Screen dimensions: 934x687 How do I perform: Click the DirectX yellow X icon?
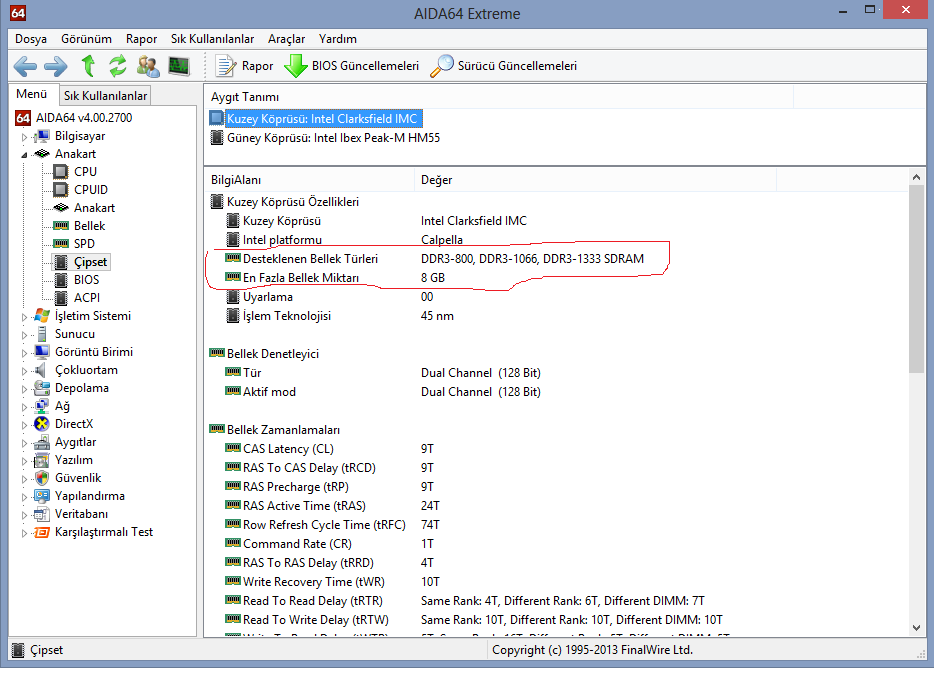[x=42, y=424]
